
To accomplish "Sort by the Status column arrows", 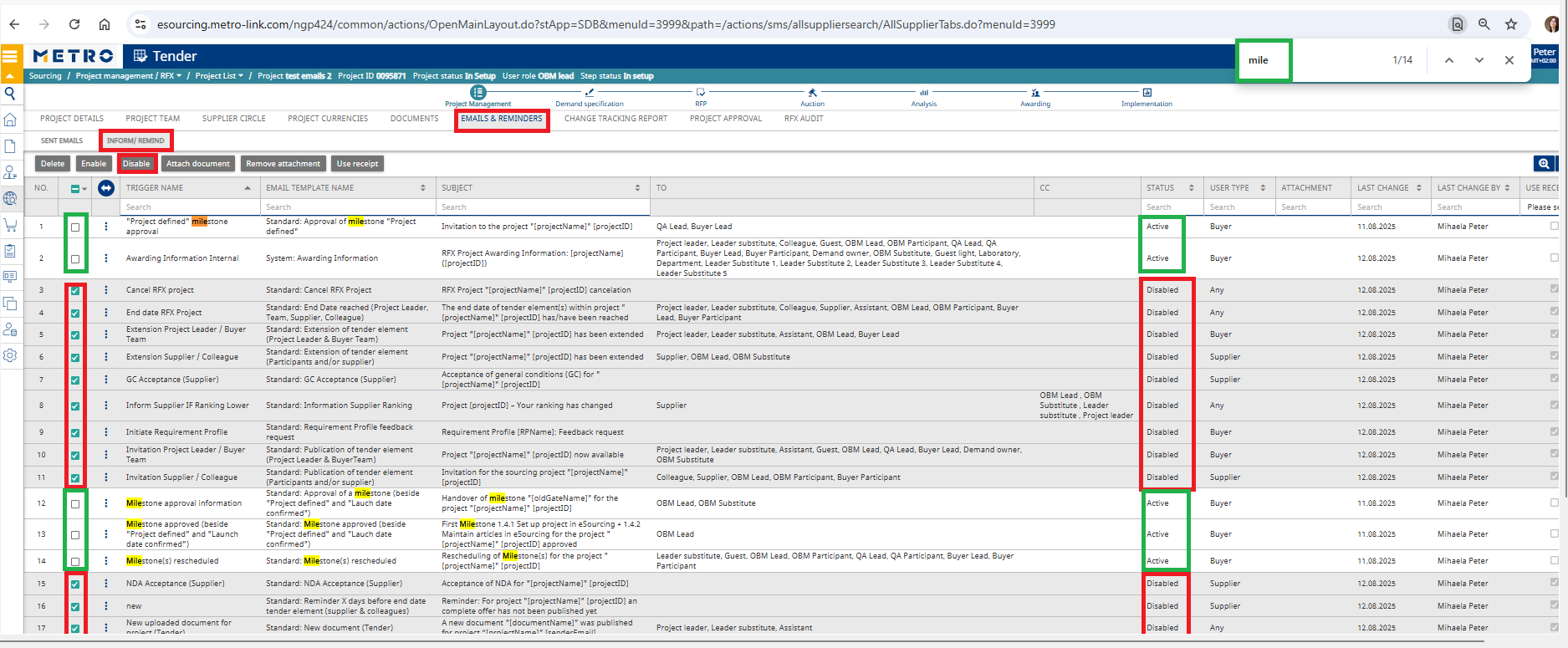I will pyautogui.click(x=1190, y=188).
